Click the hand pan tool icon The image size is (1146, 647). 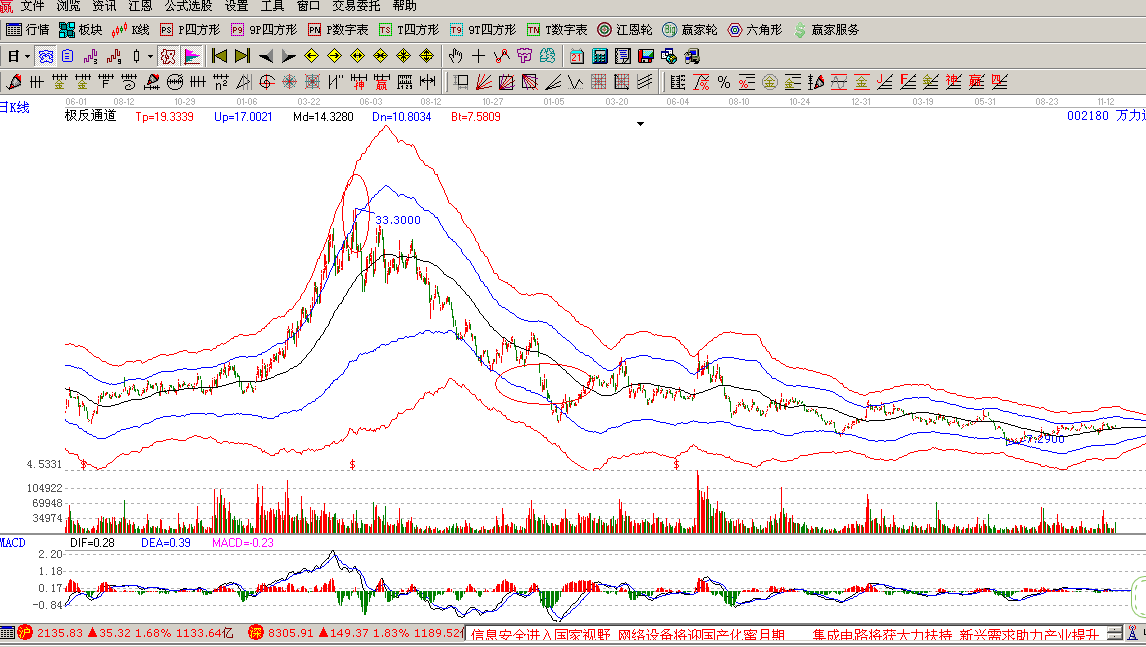(x=456, y=56)
